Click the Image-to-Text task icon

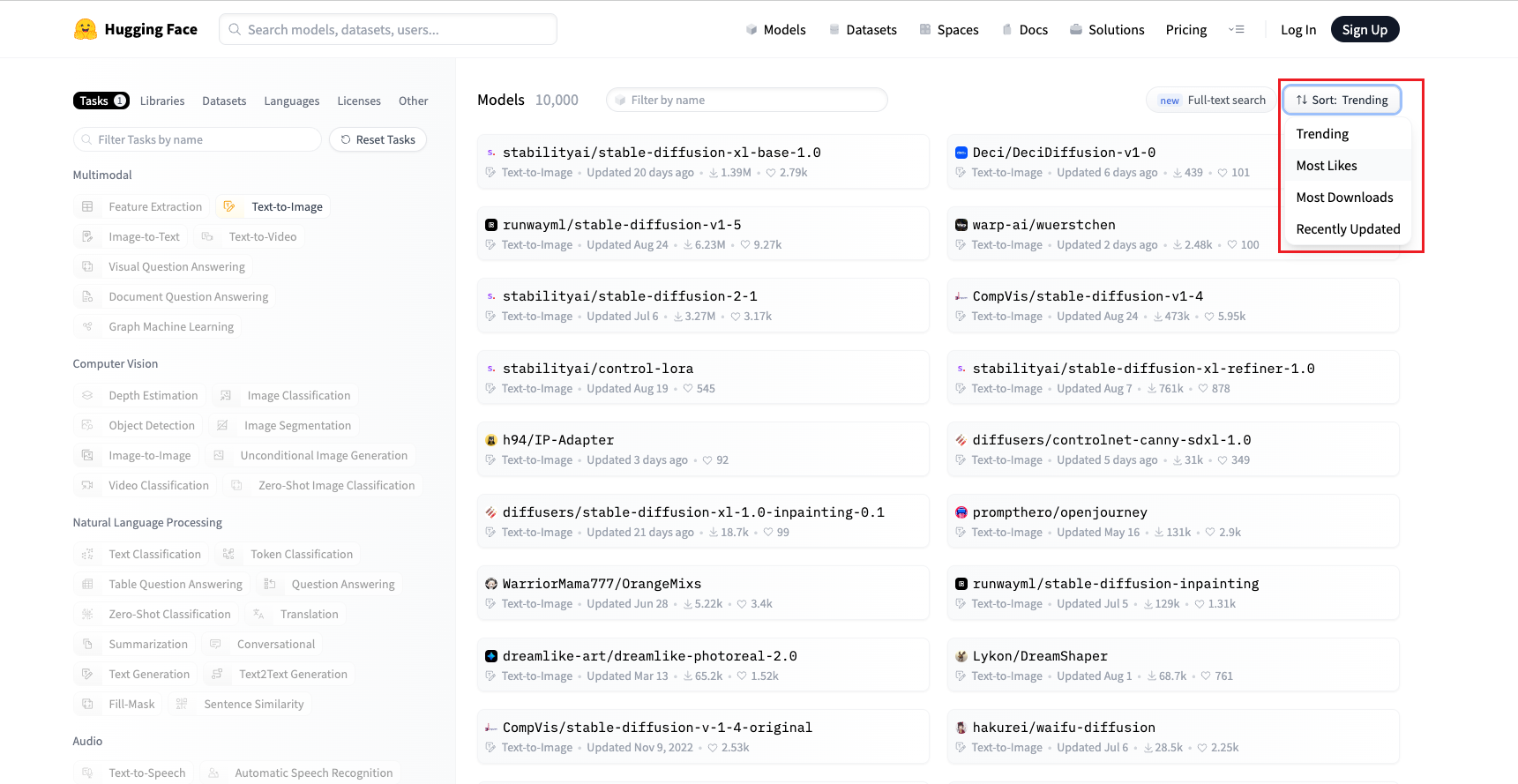point(87,236)
